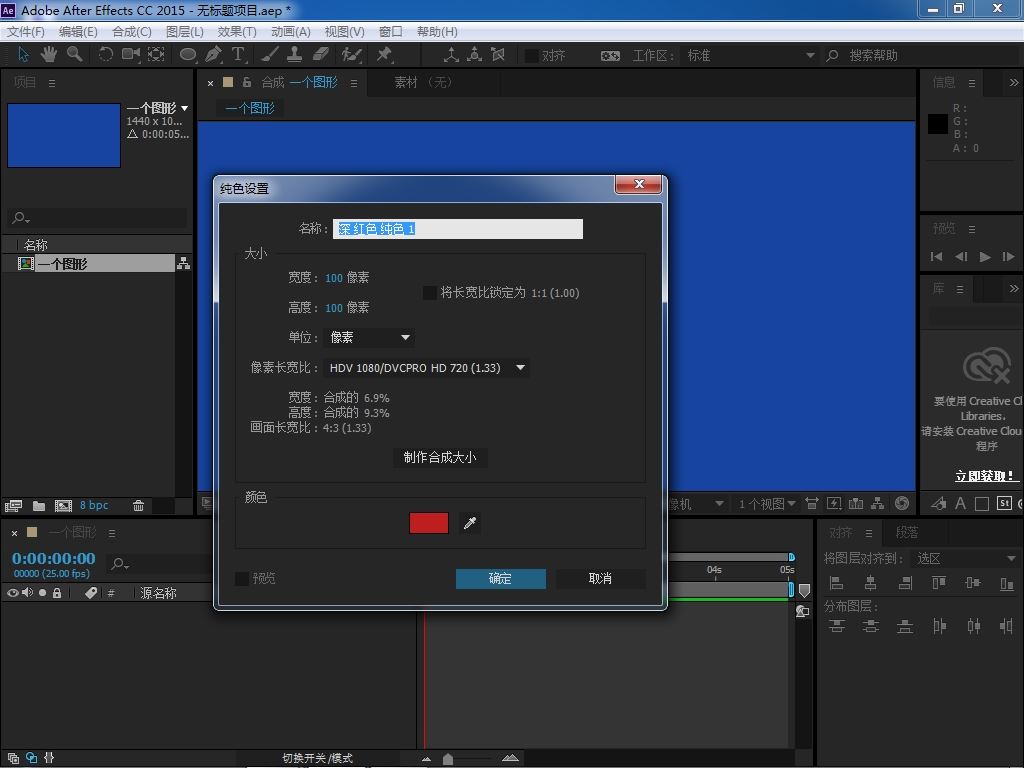Align layers to left edge
Viewport: 1024px width, 768px height.
(837, 583)
